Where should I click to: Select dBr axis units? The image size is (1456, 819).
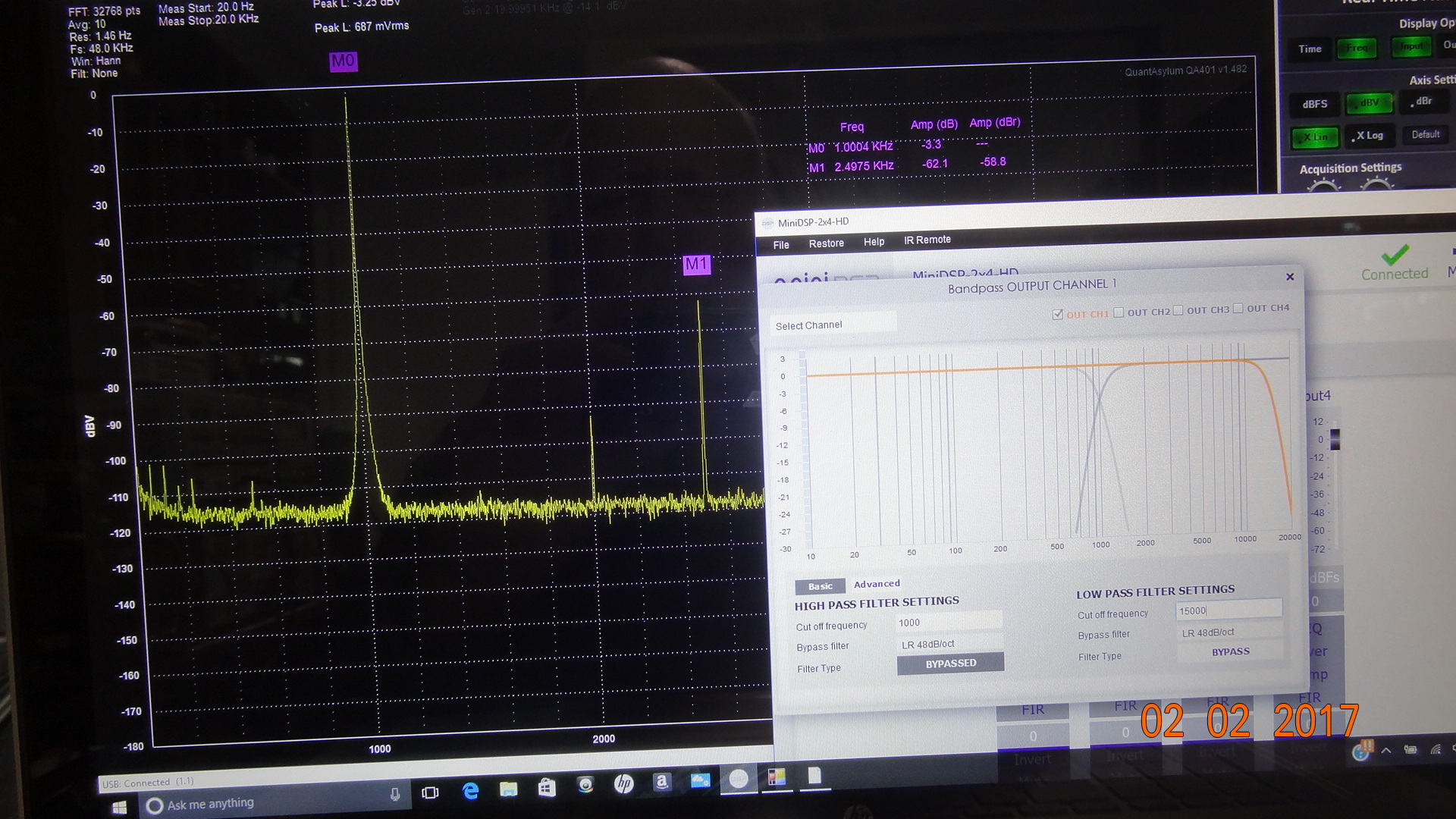[1423, 102]
